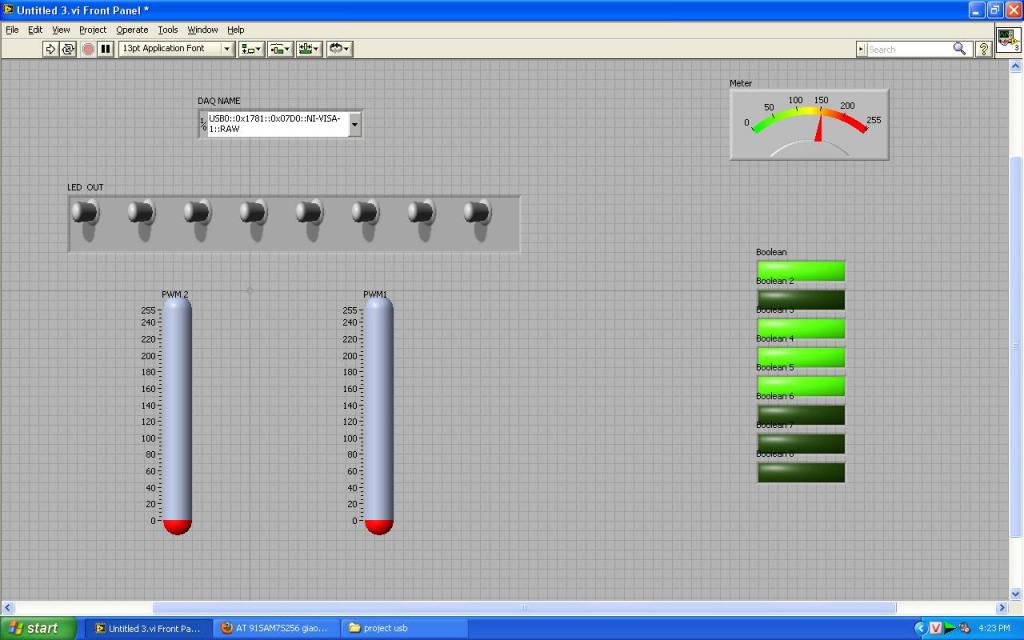
Task: Open the Resize Objects tool
Action: click(x=309, y=49)
